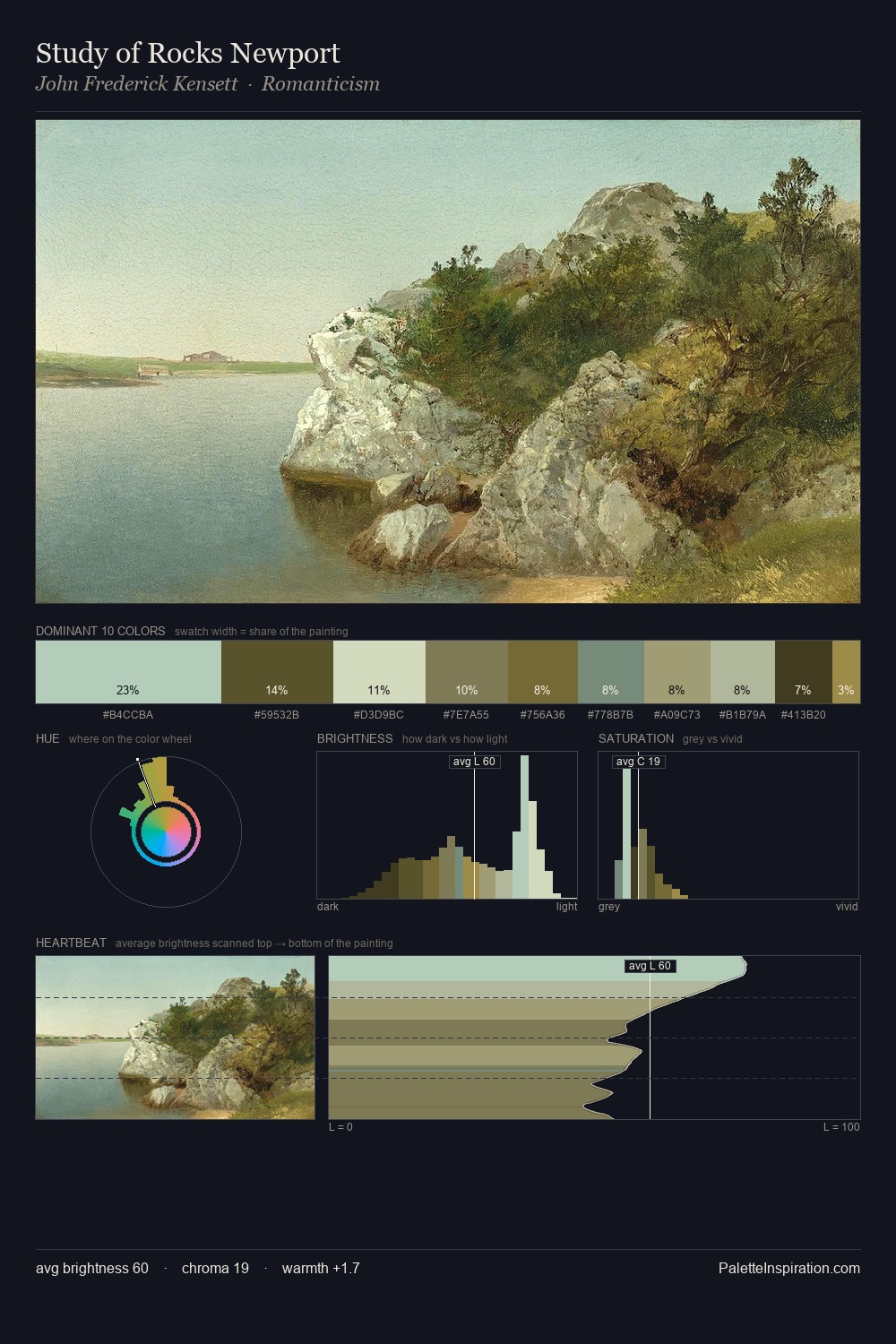The image size is (896, 1344).
Task: Click the #D3D9BC hex code label
Action: tap(379, 715)
